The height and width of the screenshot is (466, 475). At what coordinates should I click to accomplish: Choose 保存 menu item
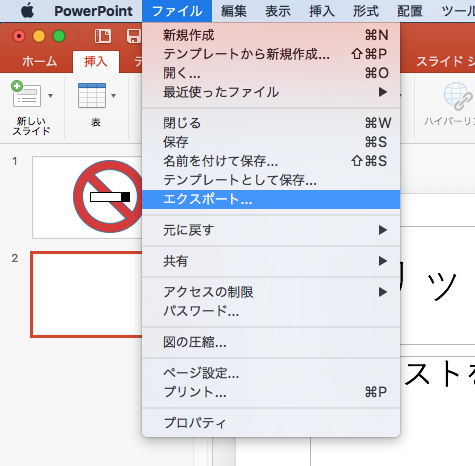tap(271, 142)
